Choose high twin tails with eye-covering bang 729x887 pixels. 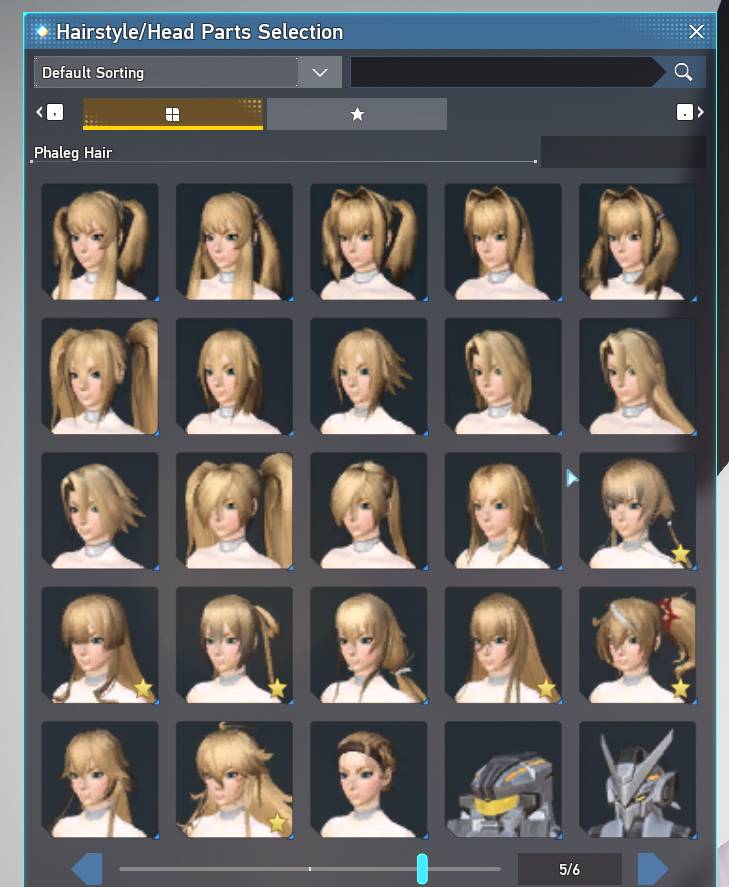[x=234, y=510]
